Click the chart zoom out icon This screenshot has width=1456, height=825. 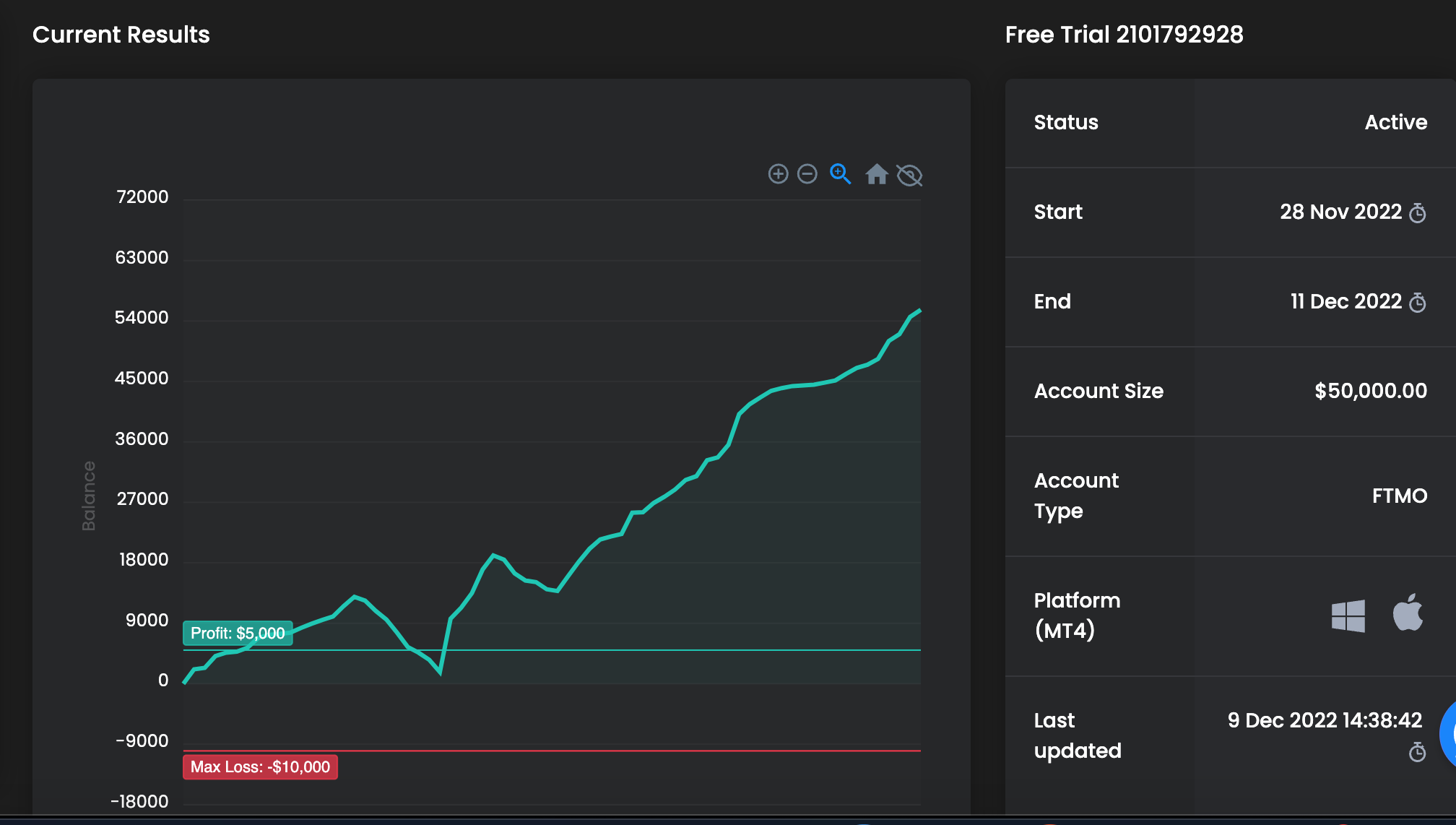pyautogui.click(x=807, y=174)
